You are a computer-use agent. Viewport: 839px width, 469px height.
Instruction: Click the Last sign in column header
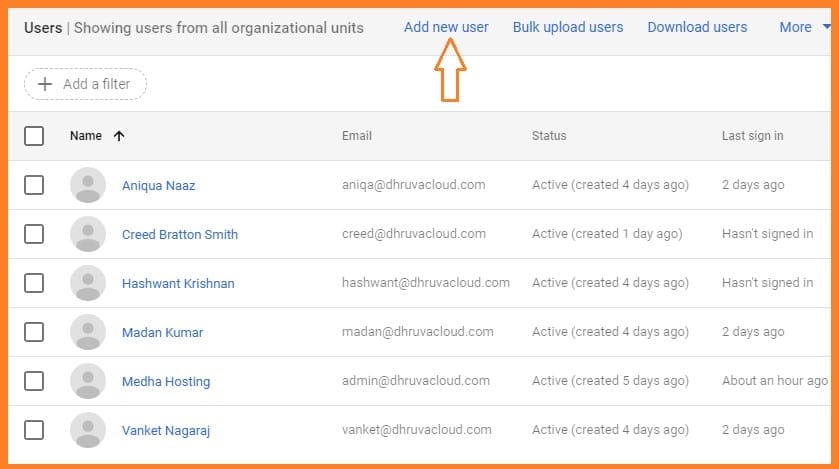coord(752,136)
